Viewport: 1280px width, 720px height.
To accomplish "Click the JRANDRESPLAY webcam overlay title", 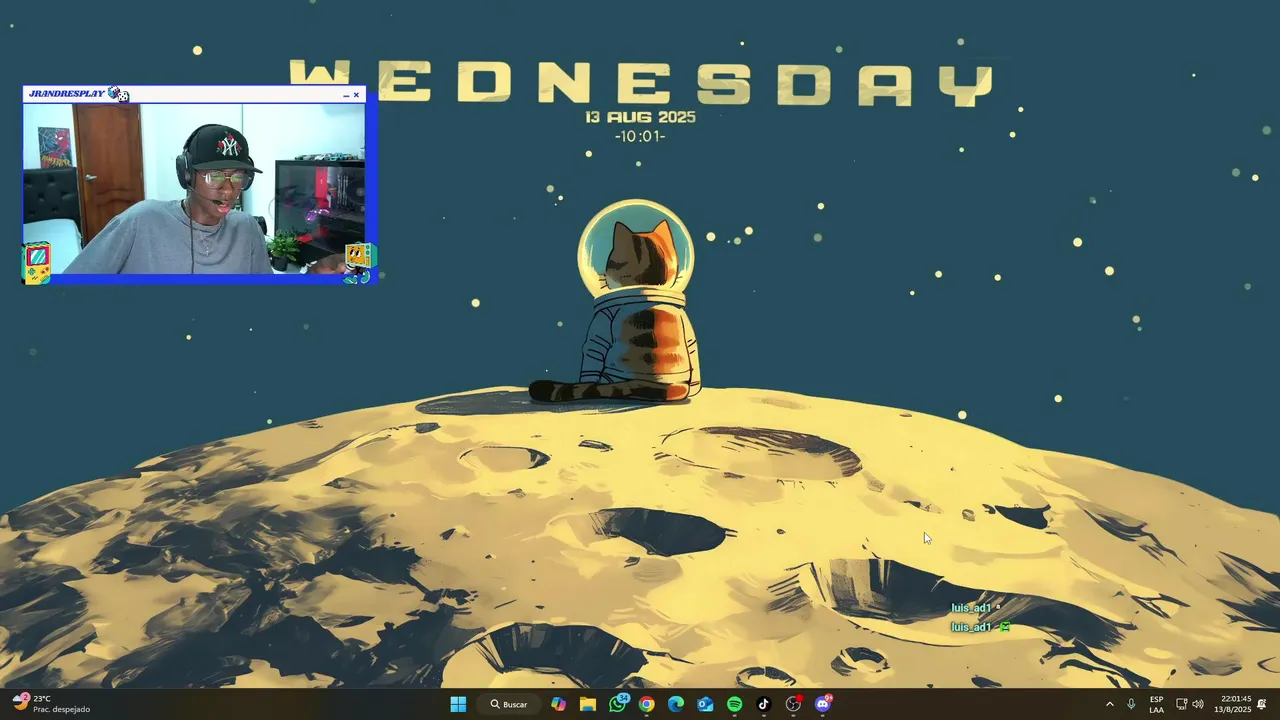I will pyautogui.click(x=67, y=94).
